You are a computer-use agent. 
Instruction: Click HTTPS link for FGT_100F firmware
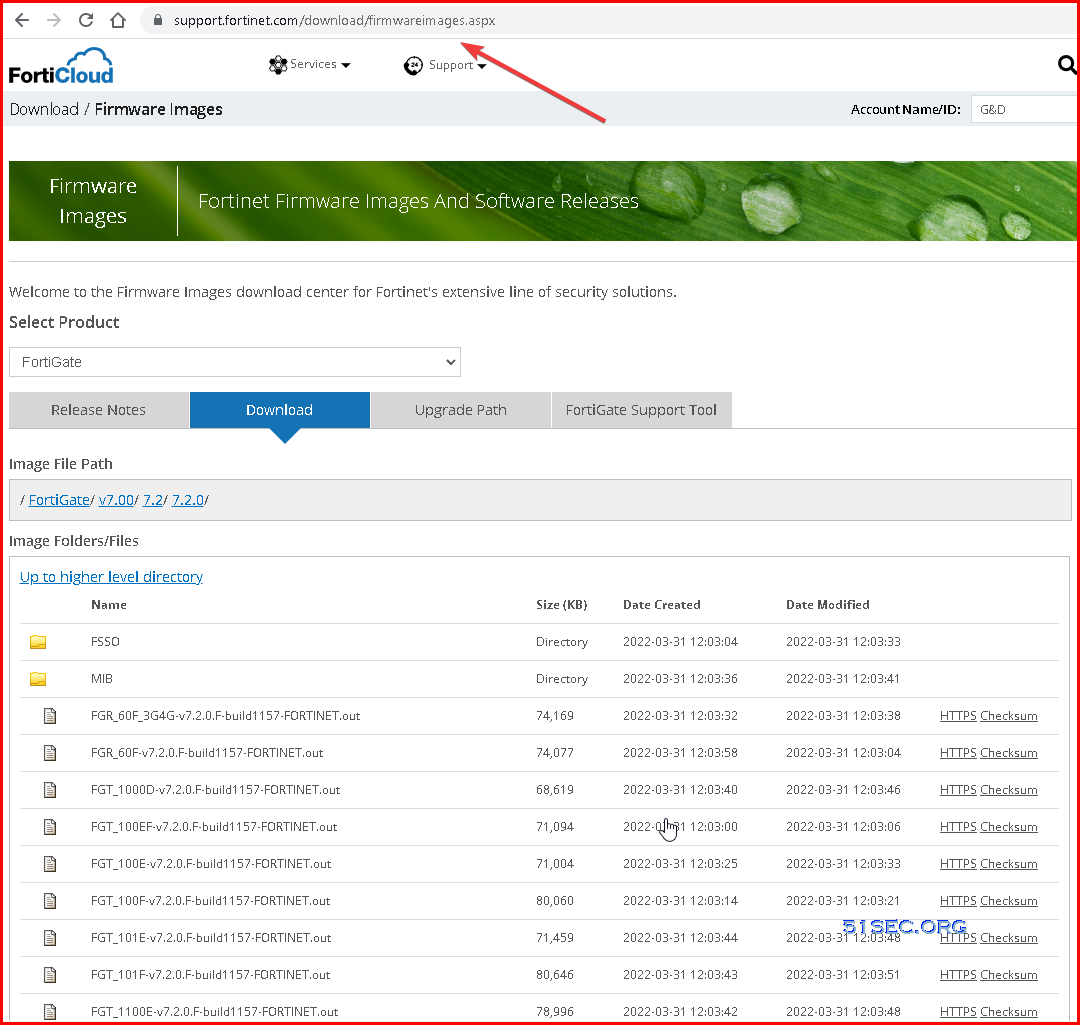click(x=958, y=901)
